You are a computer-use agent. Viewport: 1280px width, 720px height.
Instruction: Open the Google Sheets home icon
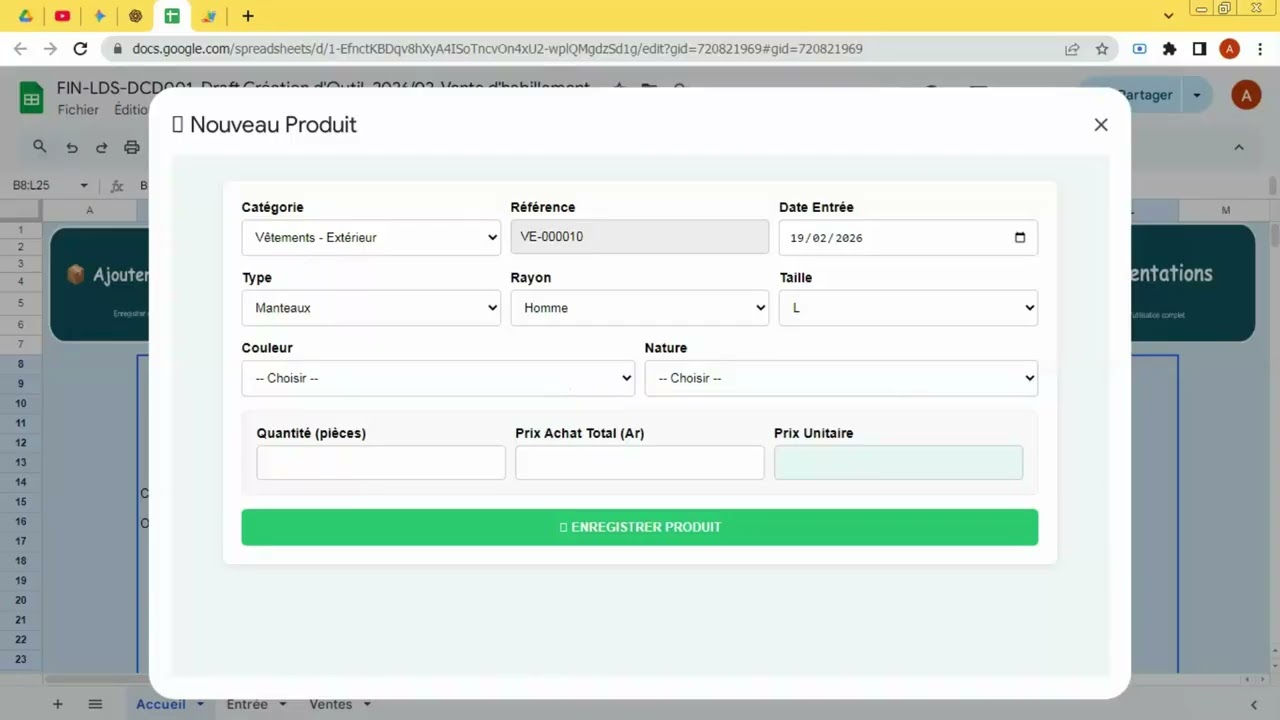(31, 98)
